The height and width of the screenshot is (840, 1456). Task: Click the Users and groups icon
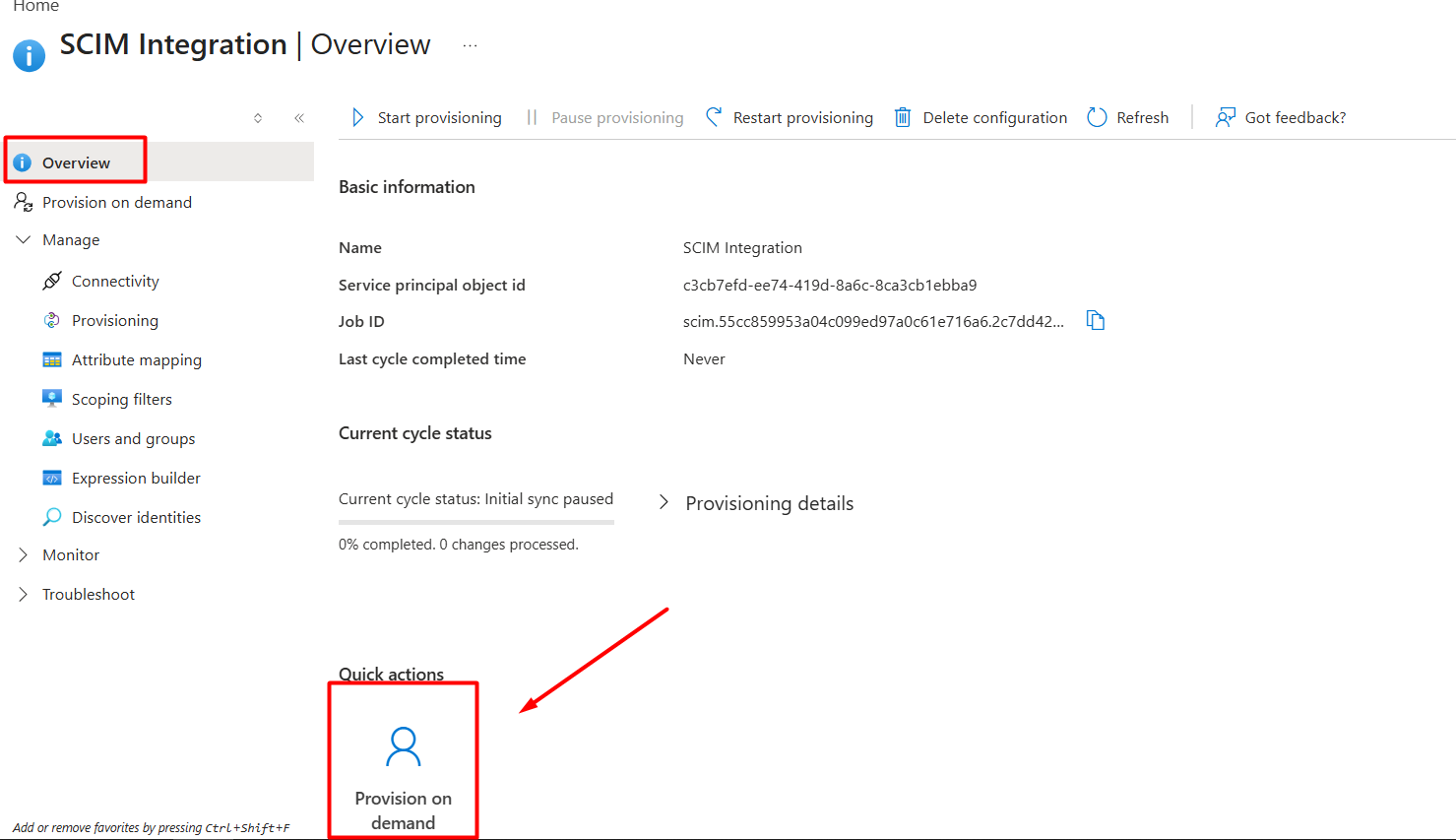52,438
